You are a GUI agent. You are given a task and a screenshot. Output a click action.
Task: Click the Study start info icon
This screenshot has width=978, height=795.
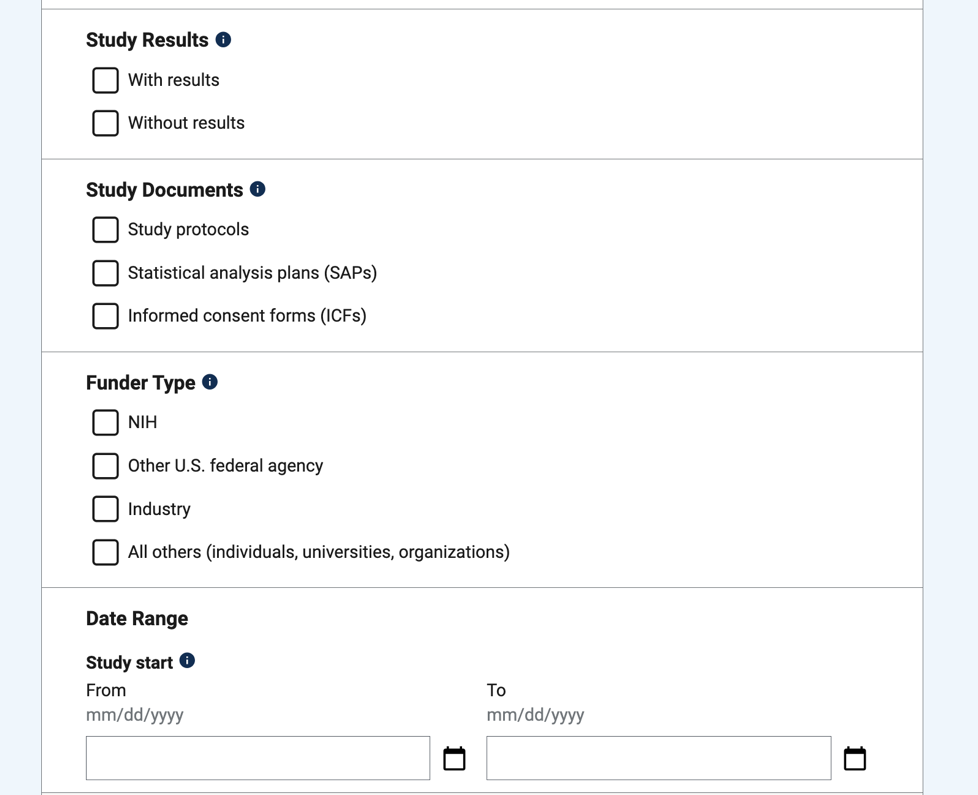point(187,661)
